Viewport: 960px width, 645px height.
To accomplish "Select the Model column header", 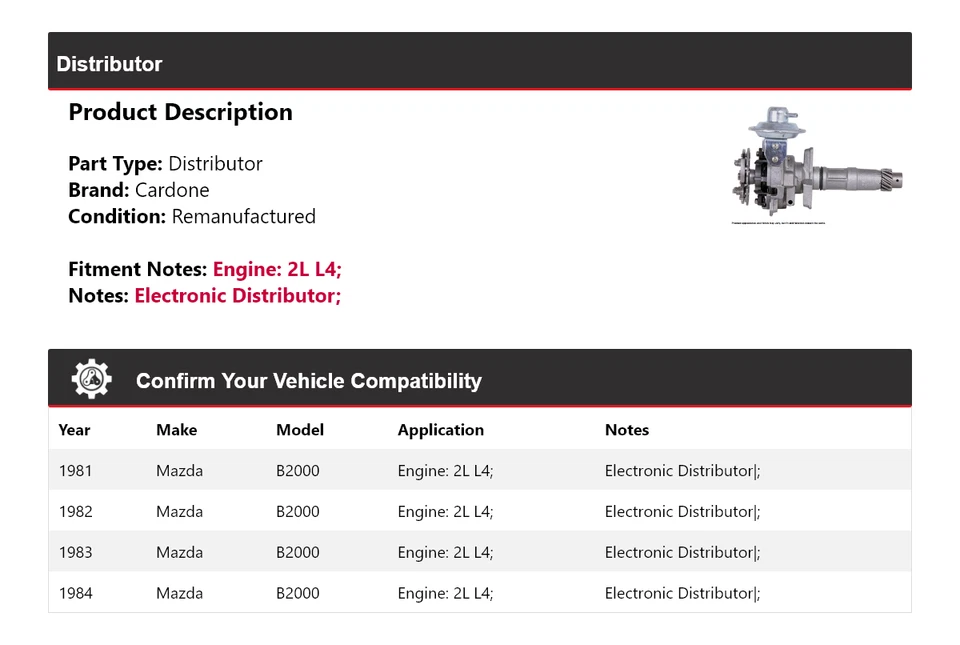I will tap(300, 430).
